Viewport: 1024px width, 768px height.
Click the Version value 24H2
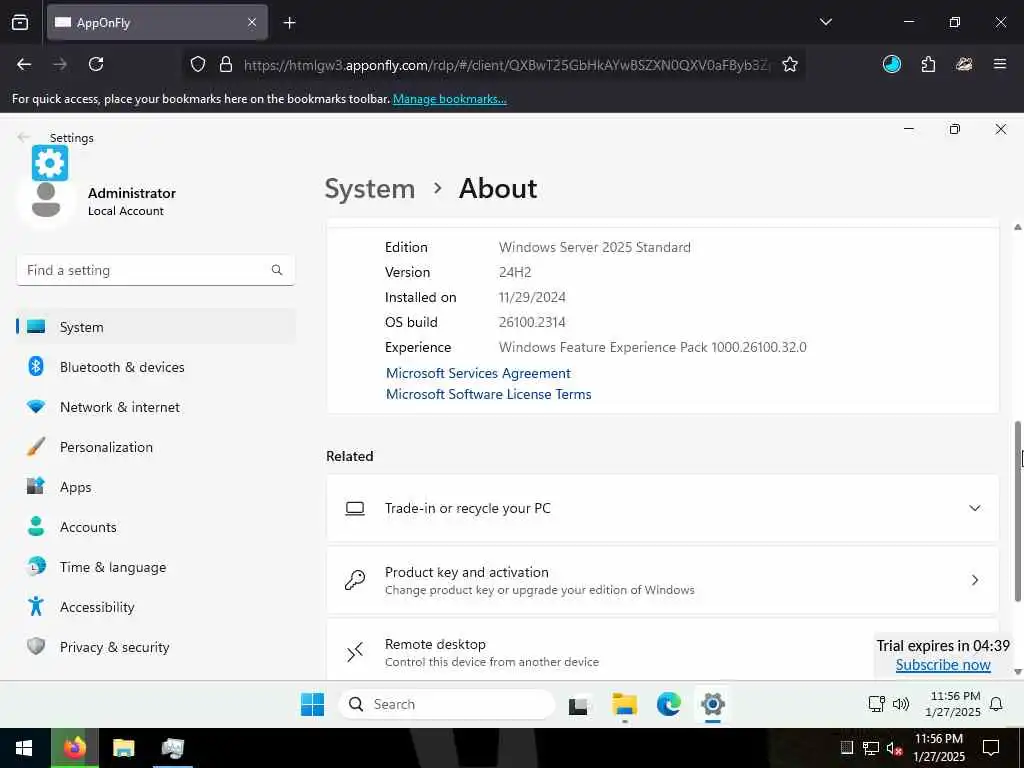515,272
